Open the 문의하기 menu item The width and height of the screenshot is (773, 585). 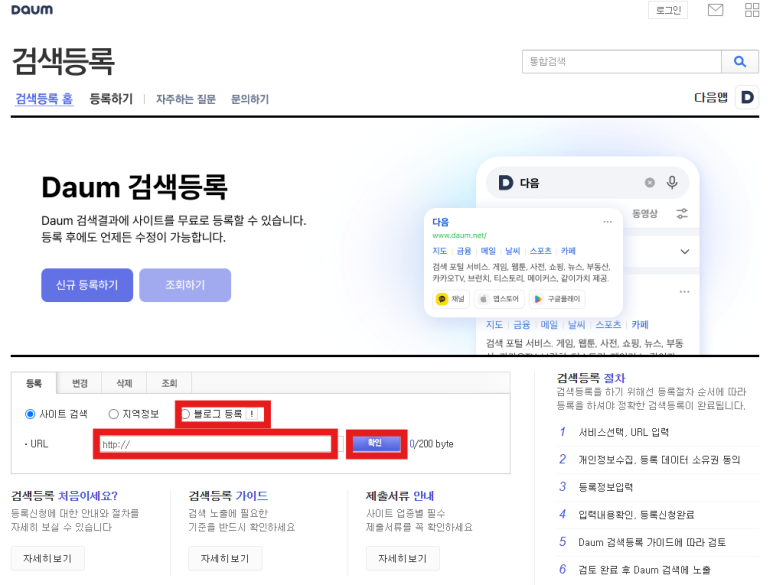(250, 99)
